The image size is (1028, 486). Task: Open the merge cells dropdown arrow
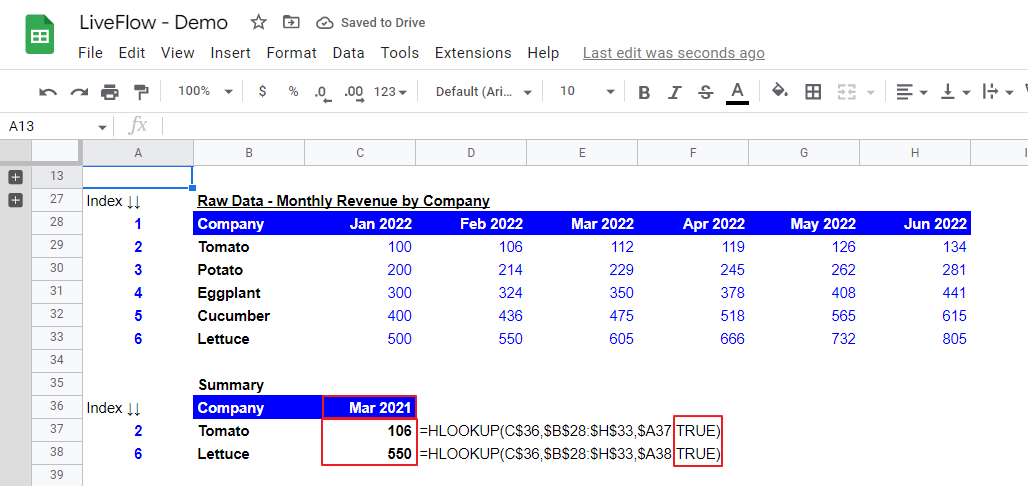pos(870,92)
